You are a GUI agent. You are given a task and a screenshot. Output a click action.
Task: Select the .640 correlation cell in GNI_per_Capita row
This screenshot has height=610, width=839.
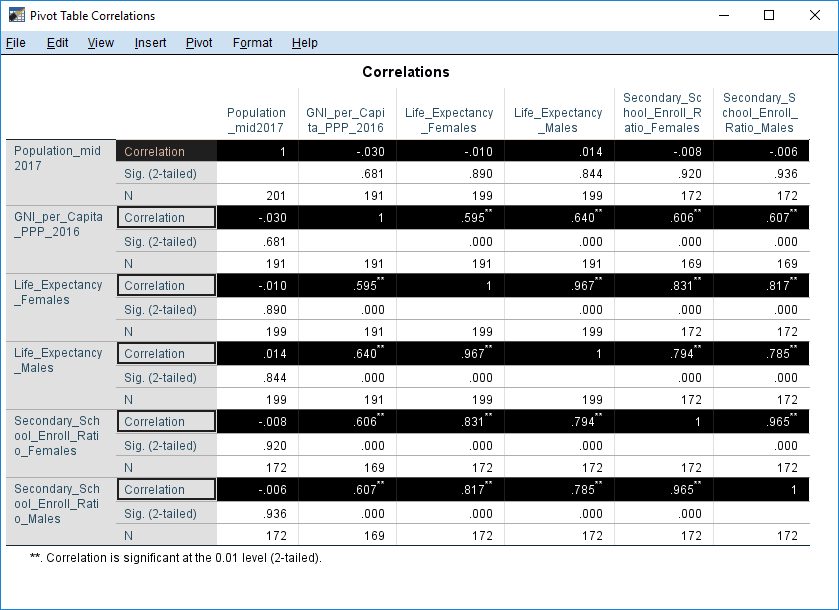(559, 218)
